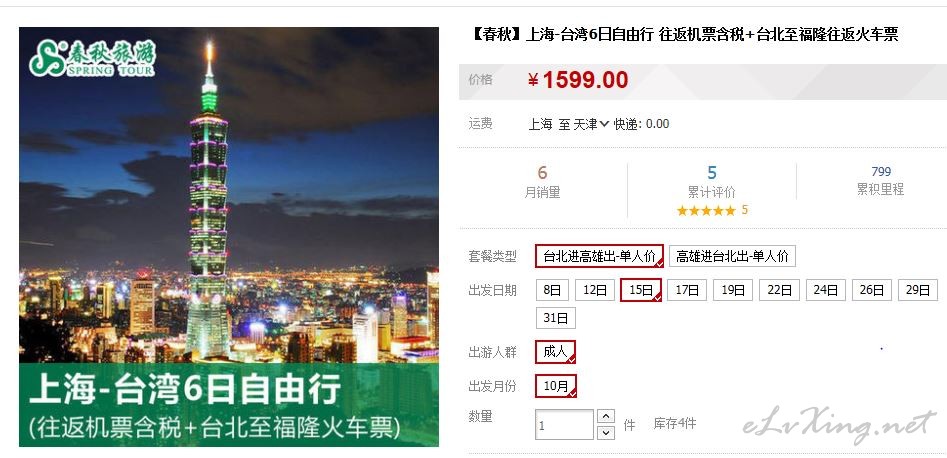Select 台北进高雄出-单人价 package option
This screenshot has width=947, height=458.
(x=600, y=256)
